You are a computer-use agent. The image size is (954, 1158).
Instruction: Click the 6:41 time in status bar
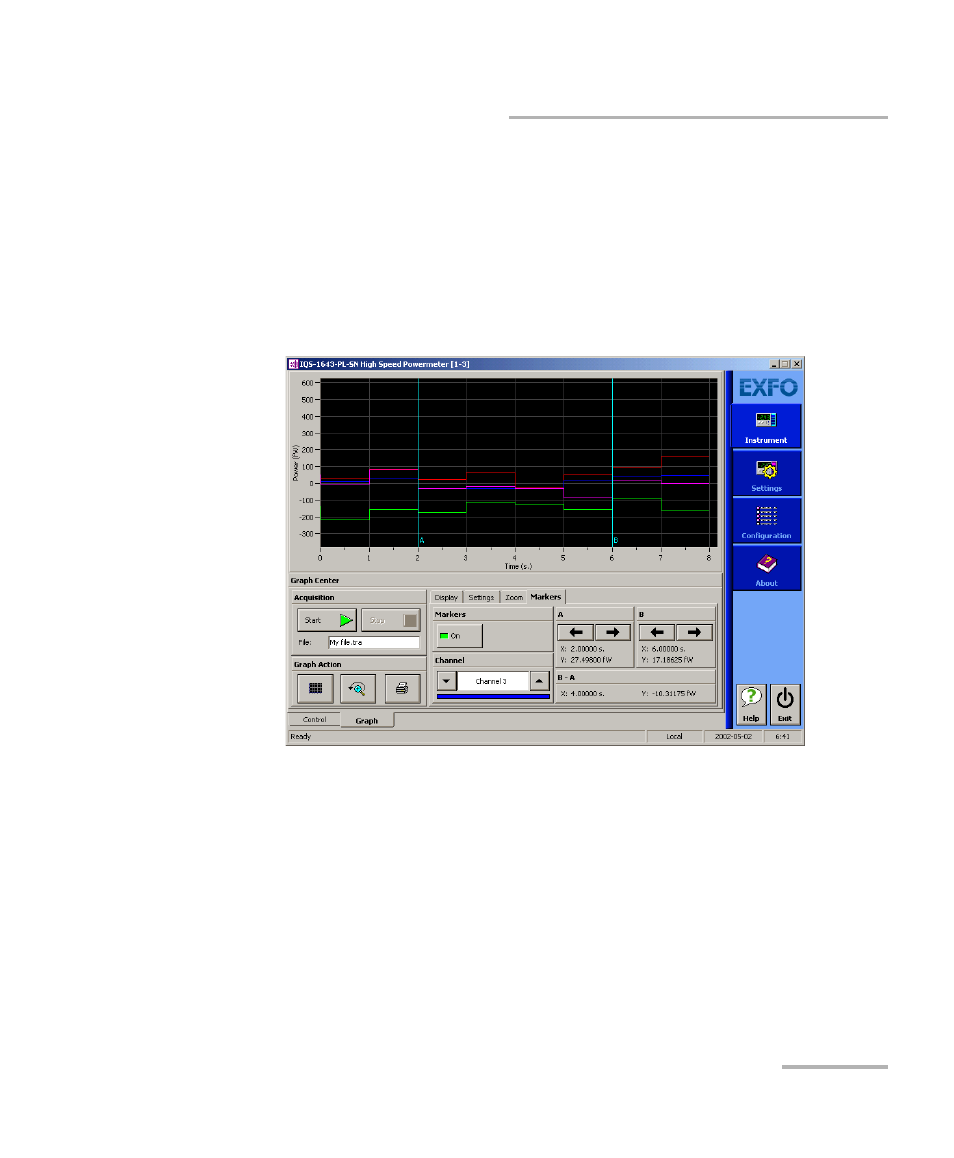click(x=783, y=736)
